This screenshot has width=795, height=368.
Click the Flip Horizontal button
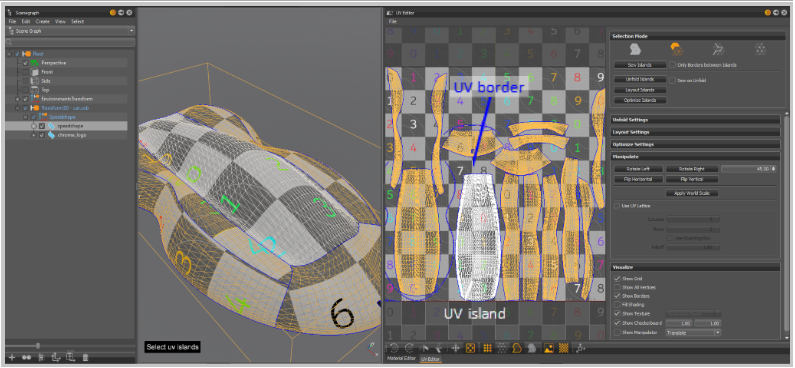point(638,179)
